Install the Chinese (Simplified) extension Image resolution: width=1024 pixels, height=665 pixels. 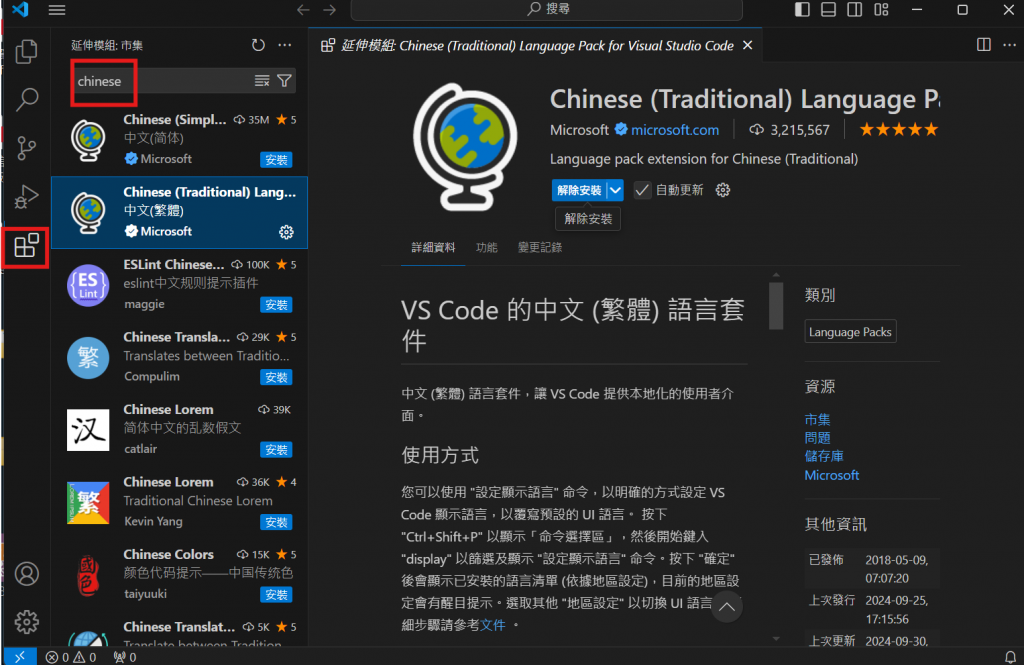pyautogui.click(x=276, y=159)
